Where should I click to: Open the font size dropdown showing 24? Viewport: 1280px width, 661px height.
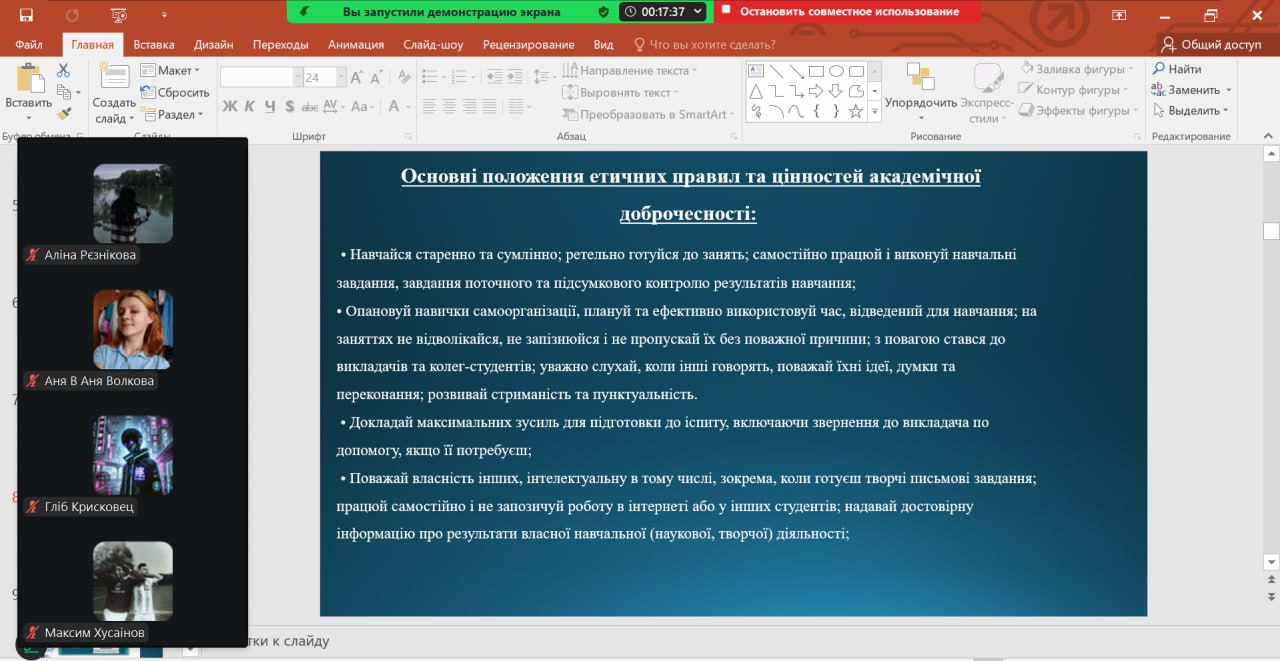[341, 77]
